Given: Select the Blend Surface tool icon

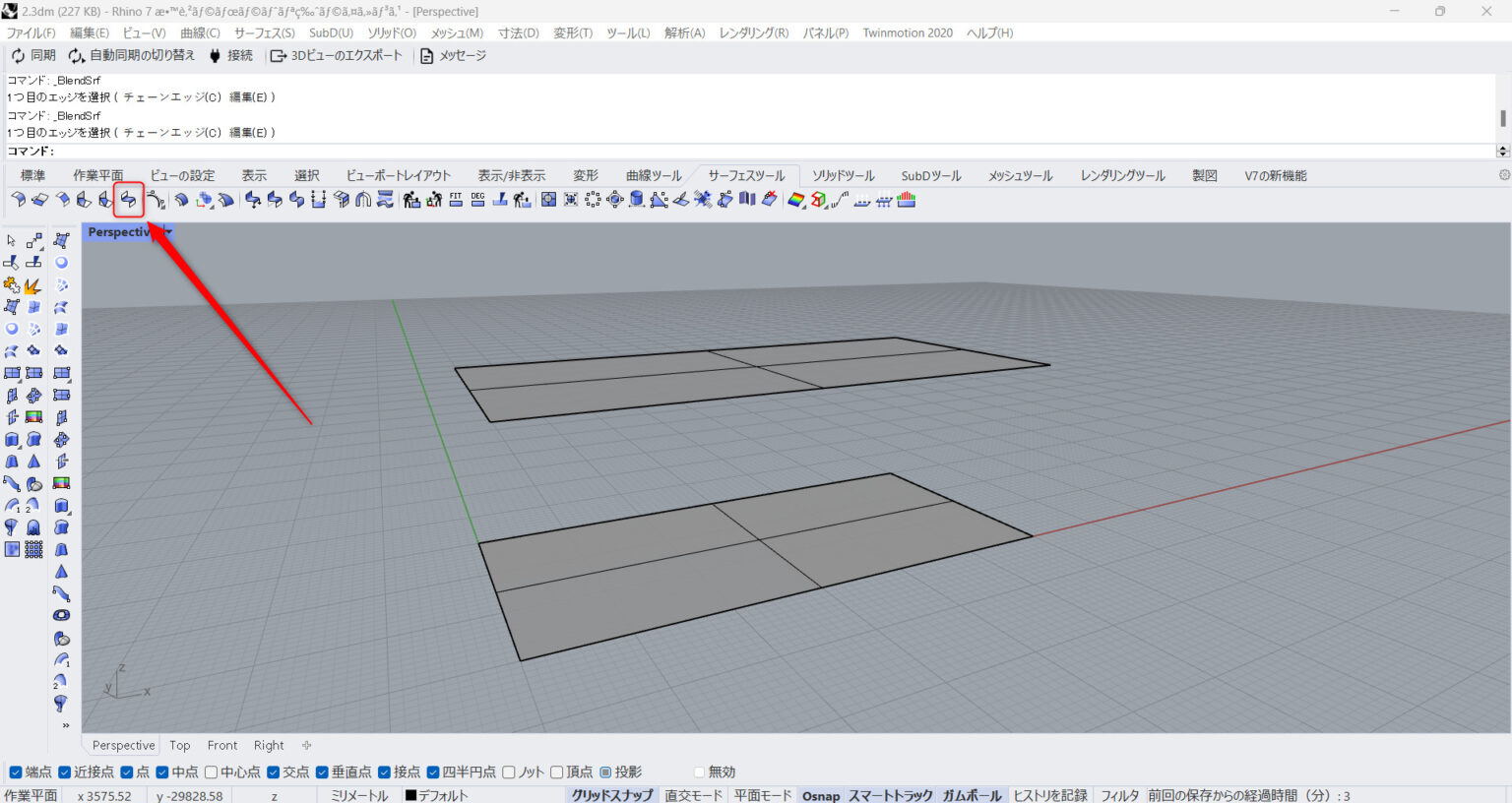Looking at the screenshot, I should point(128,200).
